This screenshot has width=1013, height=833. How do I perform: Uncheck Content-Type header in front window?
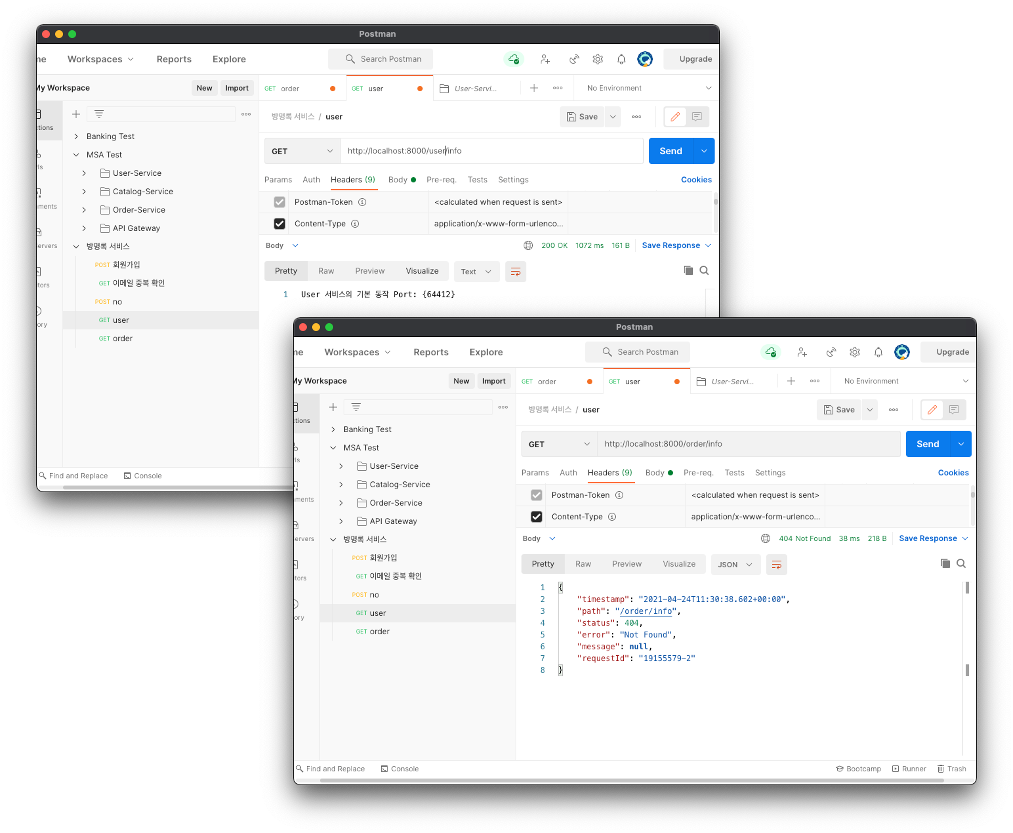click(536, 517)
